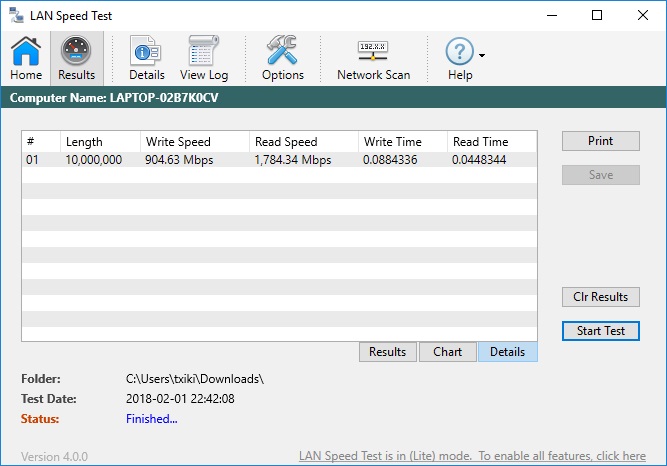Viewport: 667px width, 466px height.
Task: Open the Details info icon in toolbar
Action: (146, 58)
